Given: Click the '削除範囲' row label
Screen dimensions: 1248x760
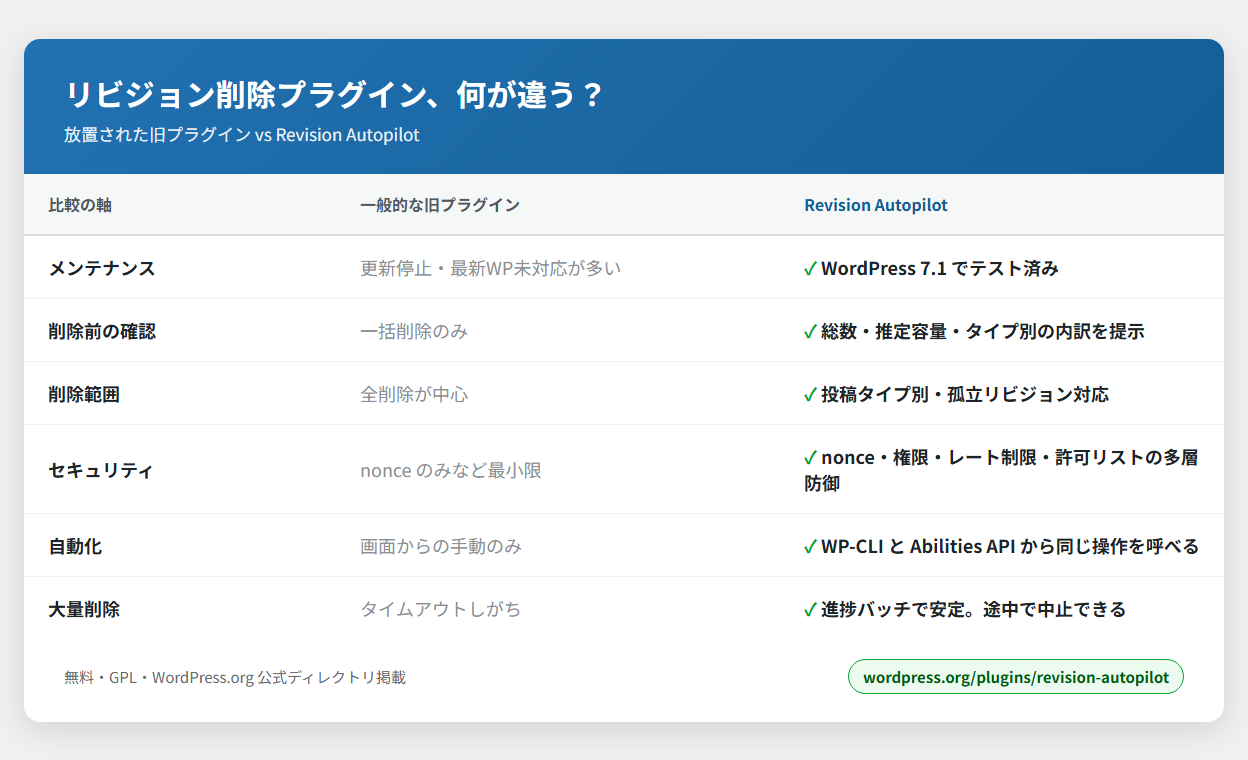Looking at the screenshot, I should click(x=84, y=394).
